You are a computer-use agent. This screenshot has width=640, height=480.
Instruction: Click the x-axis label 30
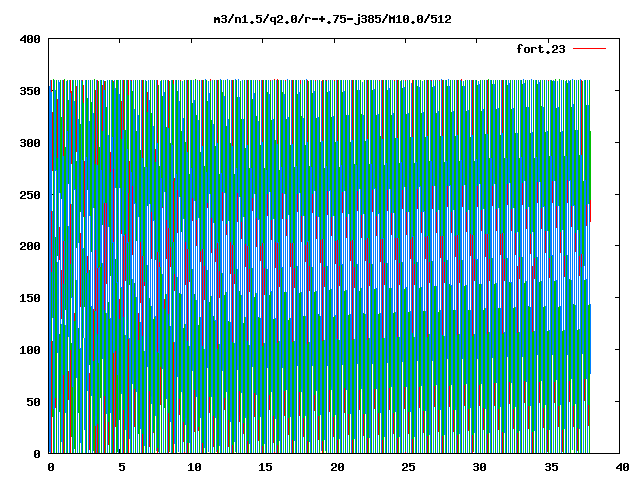480,467
